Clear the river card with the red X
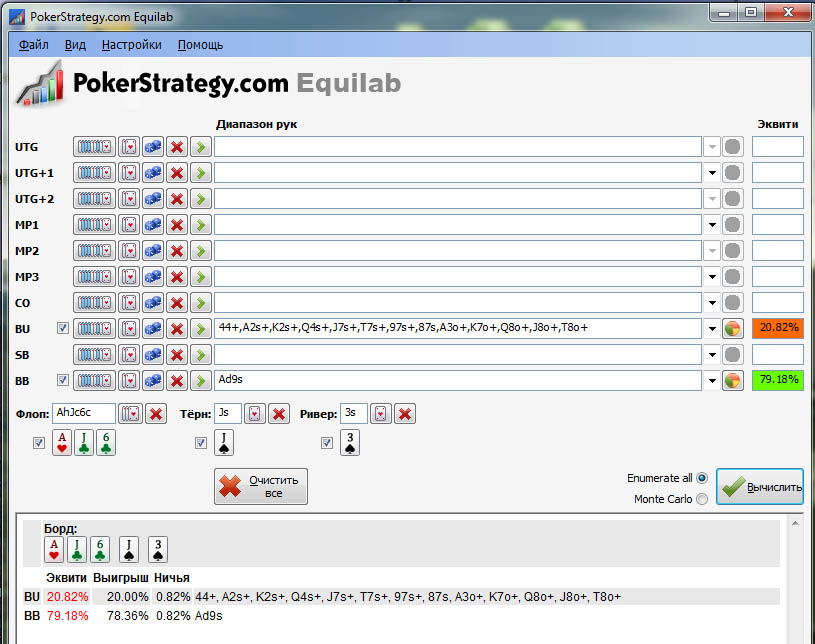This screenshot has height=644, width=815. coord(405,414)
